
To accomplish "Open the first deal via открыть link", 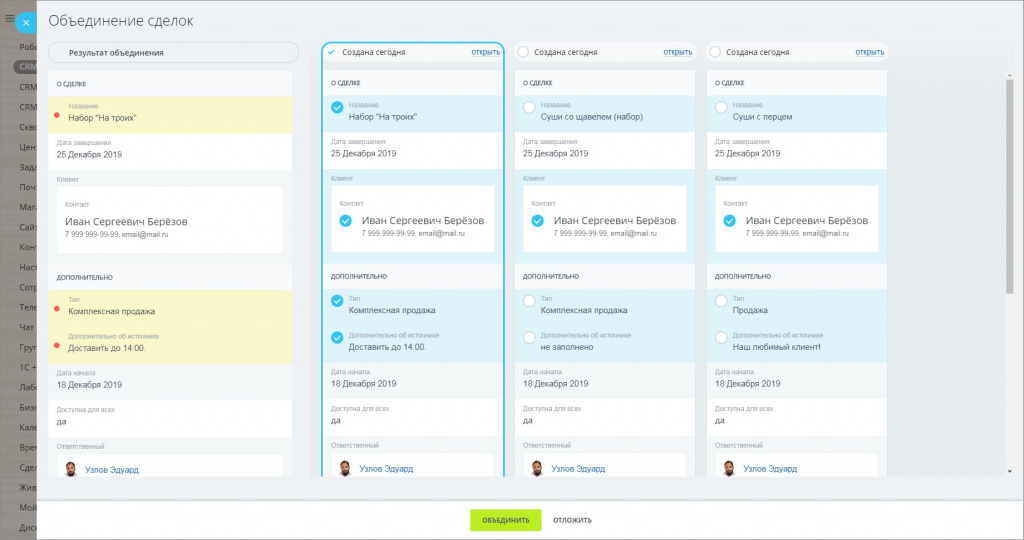I will 485,52.
